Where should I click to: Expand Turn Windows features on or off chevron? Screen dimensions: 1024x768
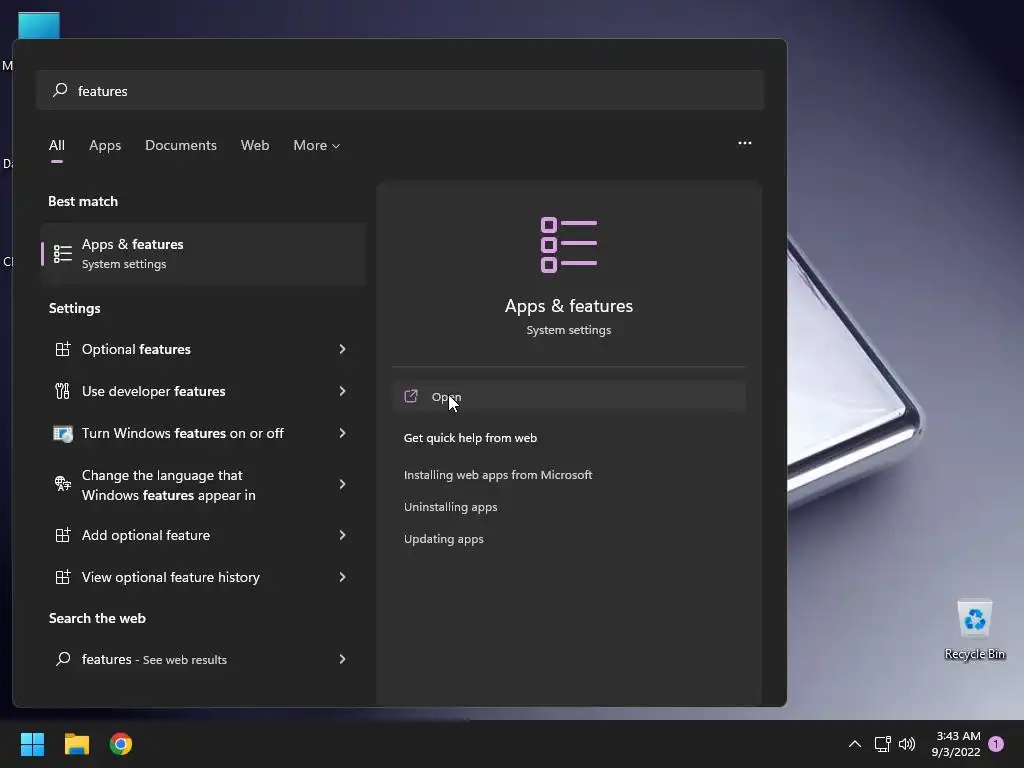click(x=342, y=433)
